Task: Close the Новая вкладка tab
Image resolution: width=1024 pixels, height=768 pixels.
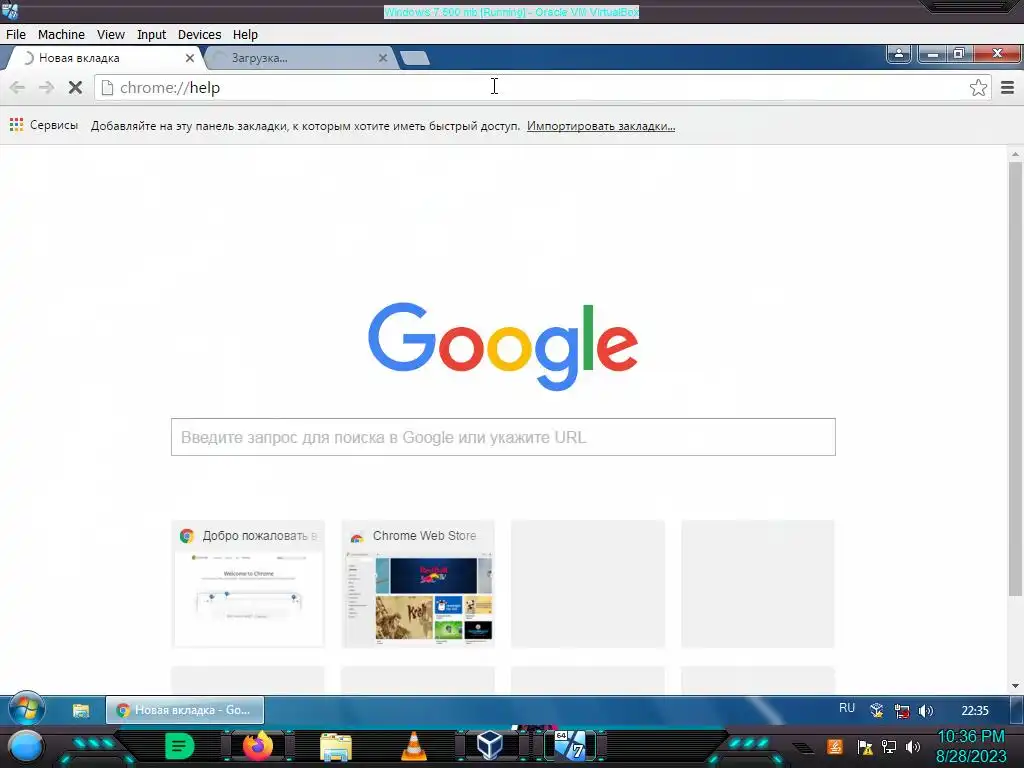Action: [189, 58]
